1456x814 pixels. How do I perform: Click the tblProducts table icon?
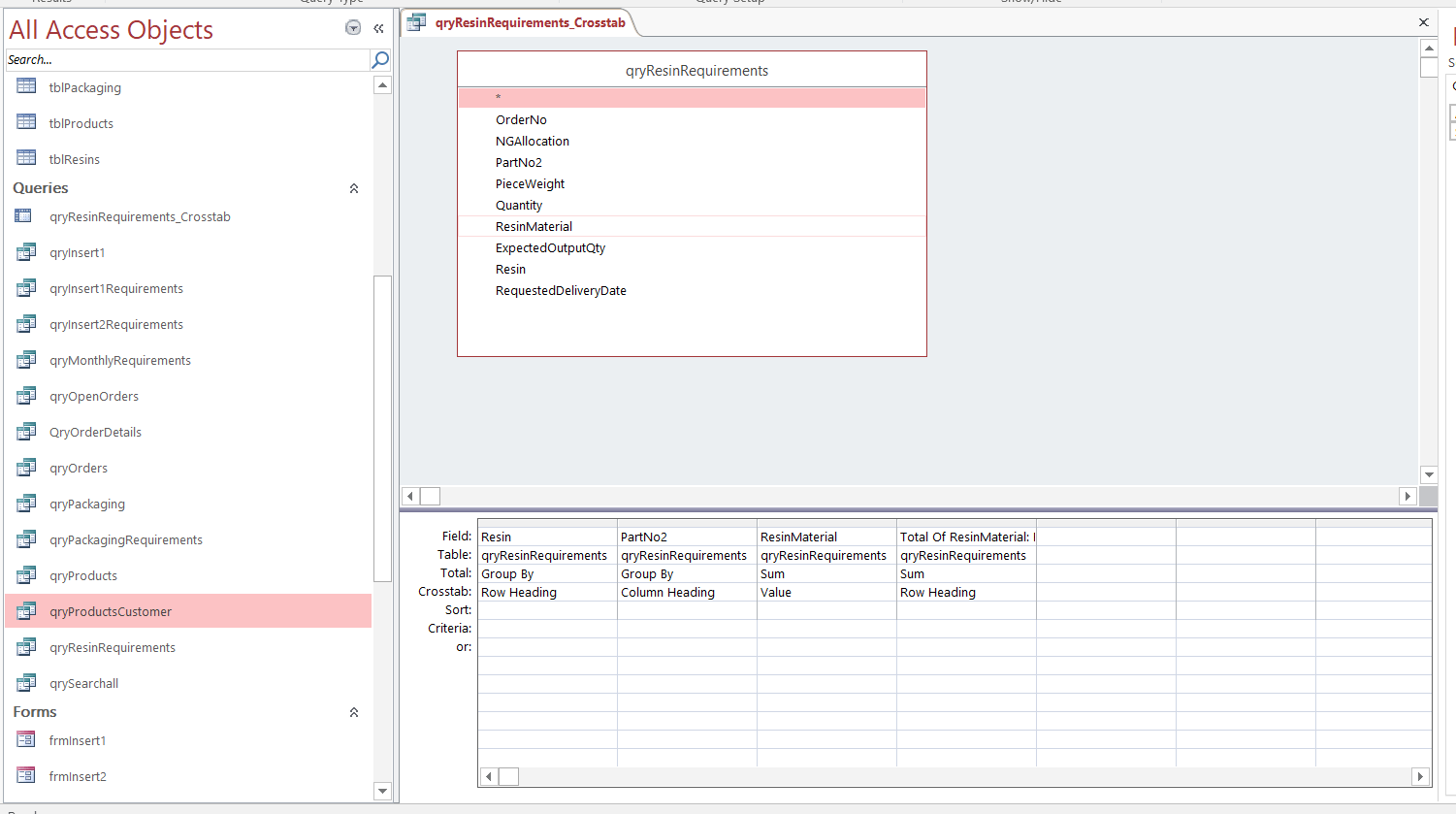pyautogui.click(x=28, y=123)
